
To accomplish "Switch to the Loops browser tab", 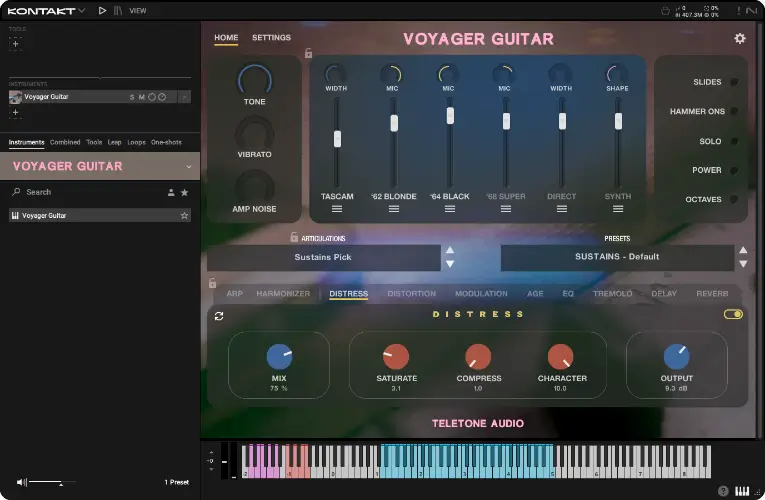I will coord(137,142).
